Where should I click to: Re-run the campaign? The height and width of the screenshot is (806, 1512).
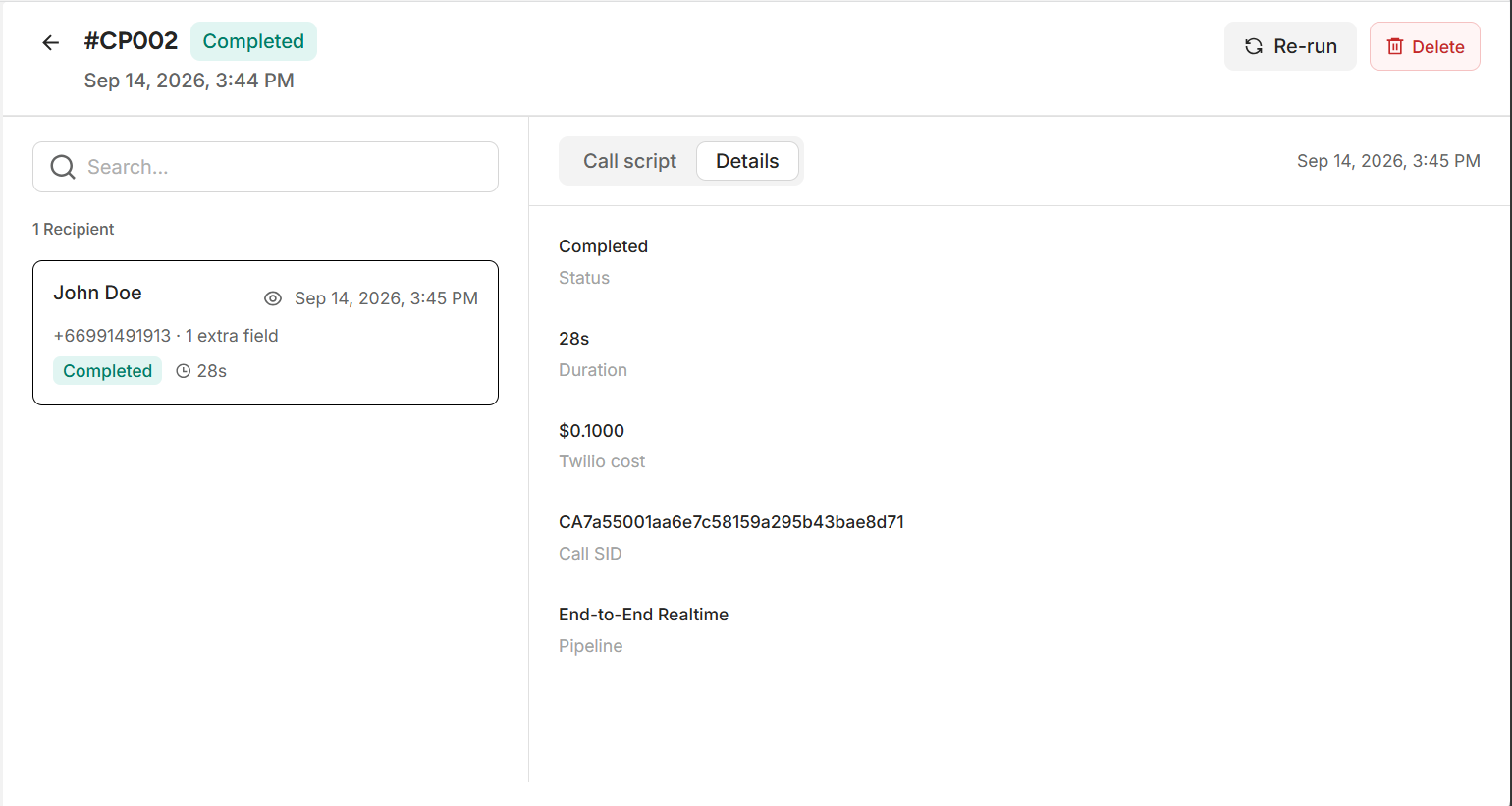click(x=1290, y=46)
